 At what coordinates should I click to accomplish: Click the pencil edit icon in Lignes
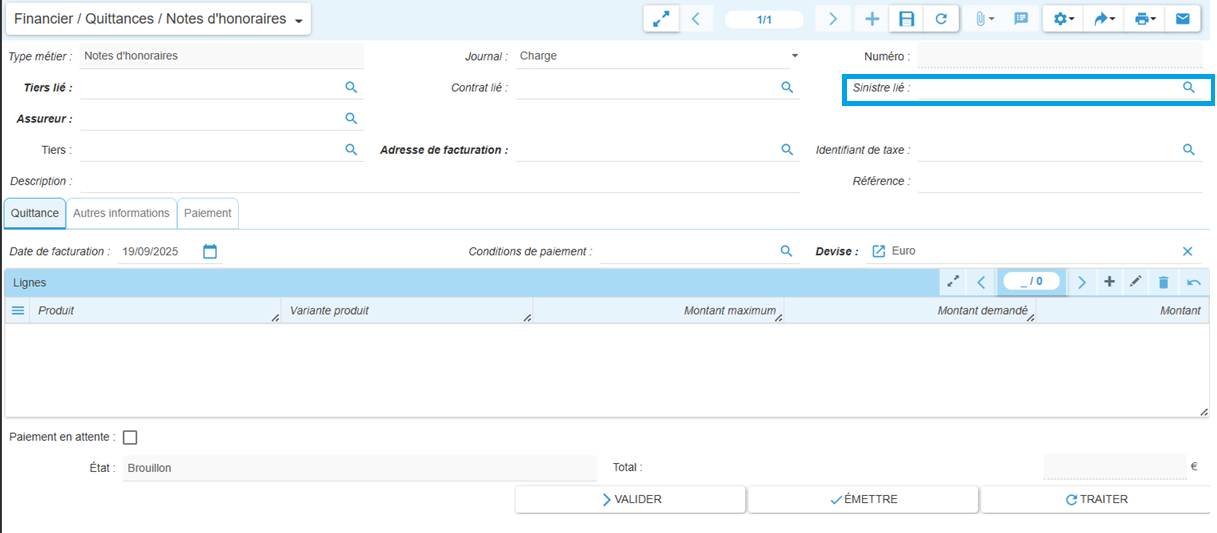click(1136, 282)
